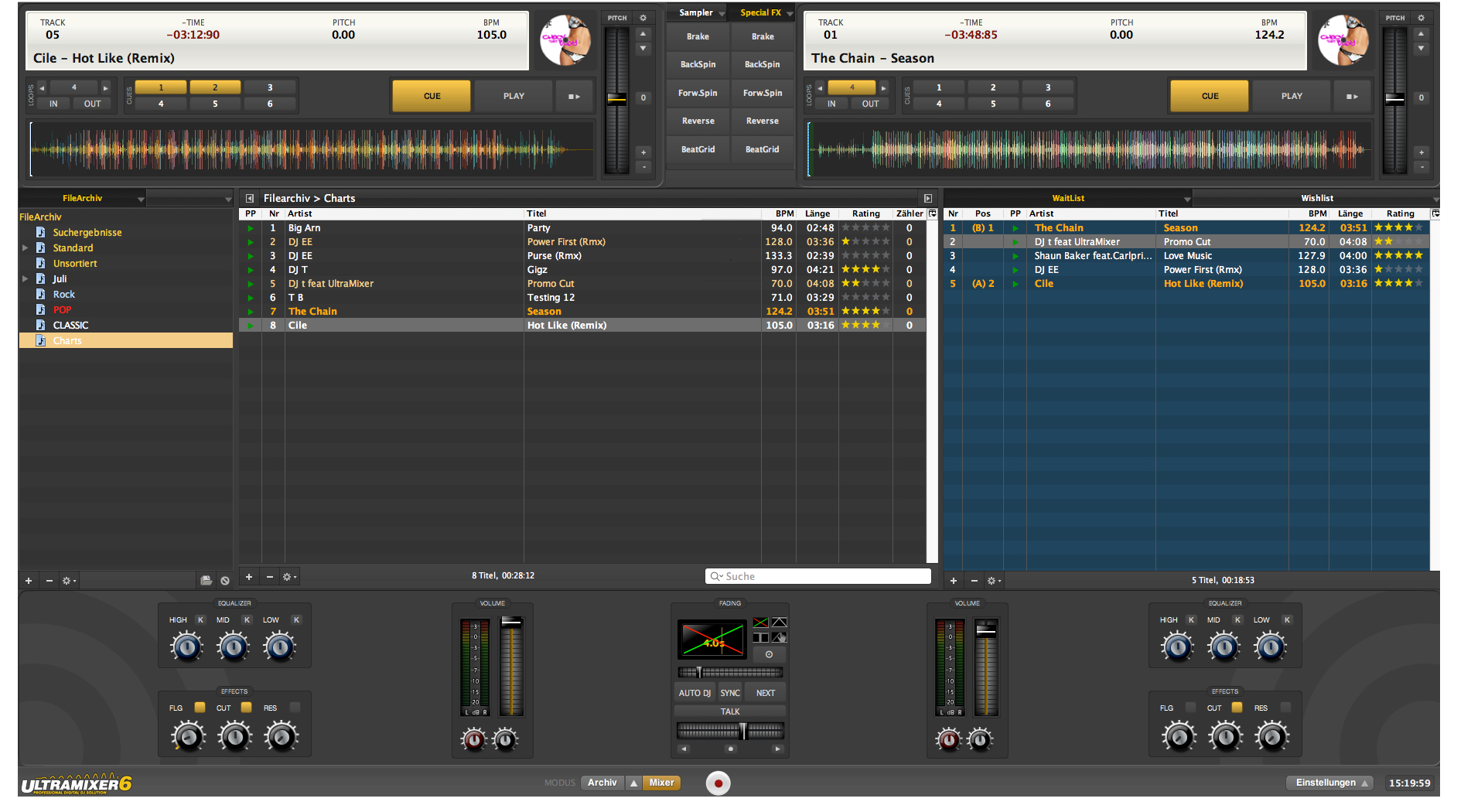Image resolution: width=1471 pixels, height=812 pixels.
Task: Click right deck stop/play icon next to PLAY
Action: pyautogui.click(x=1353, y=97)
